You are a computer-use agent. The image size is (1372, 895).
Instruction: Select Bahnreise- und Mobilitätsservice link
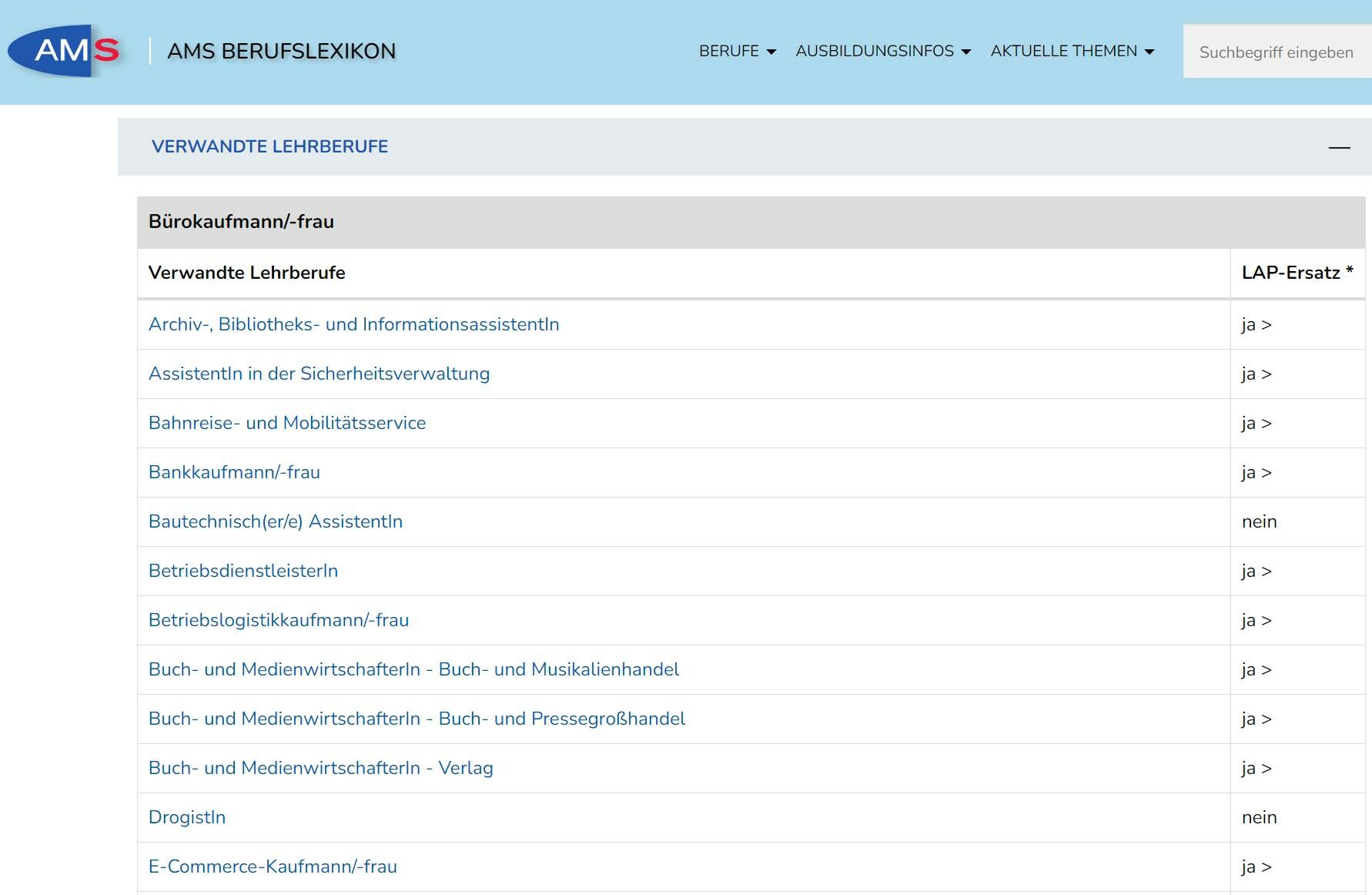point(287,423)
